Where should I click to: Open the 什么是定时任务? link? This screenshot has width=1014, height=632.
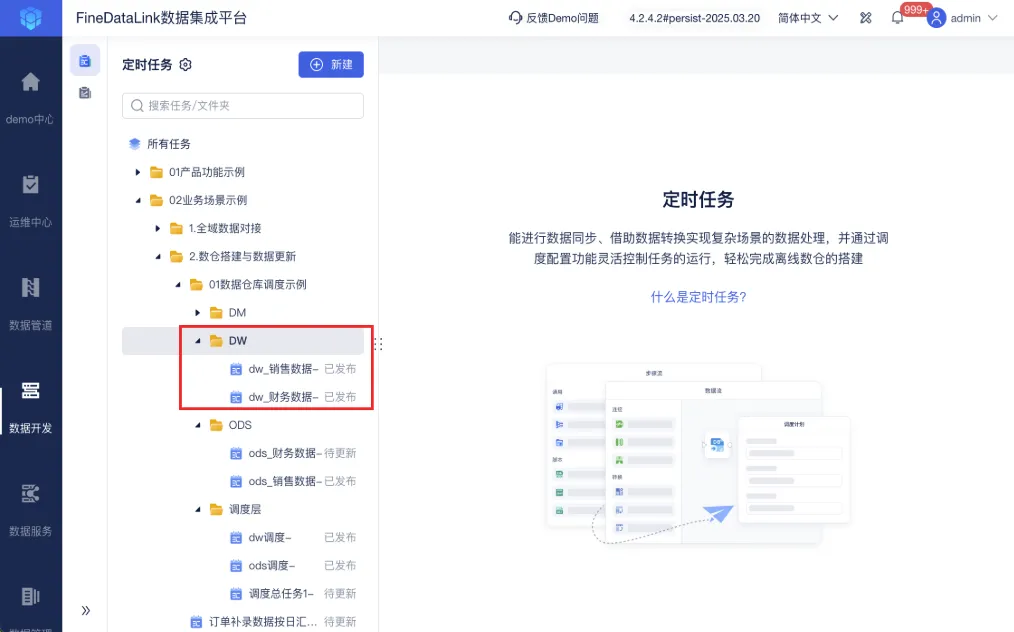coord(698,297)
